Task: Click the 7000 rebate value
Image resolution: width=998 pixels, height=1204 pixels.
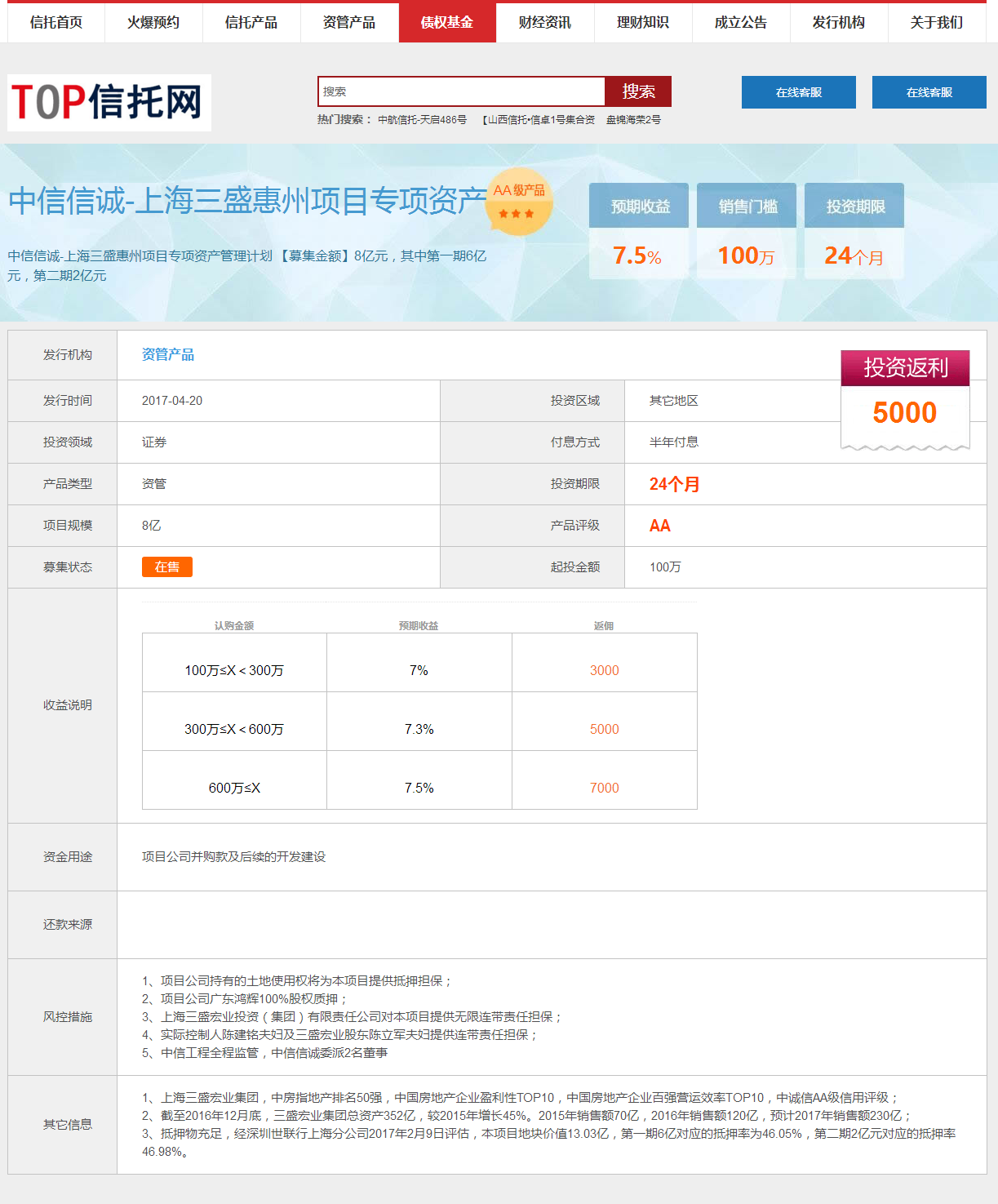Action: click(x=605, y=788)
